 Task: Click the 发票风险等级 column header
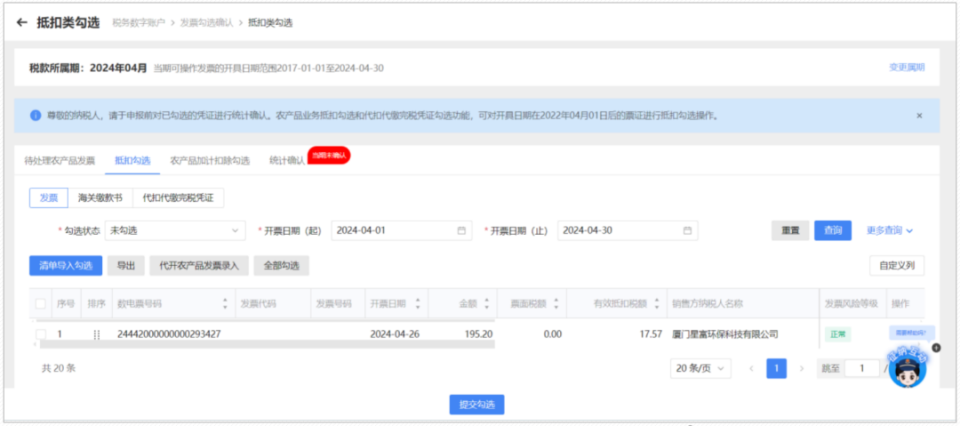[x=852, y=303]
